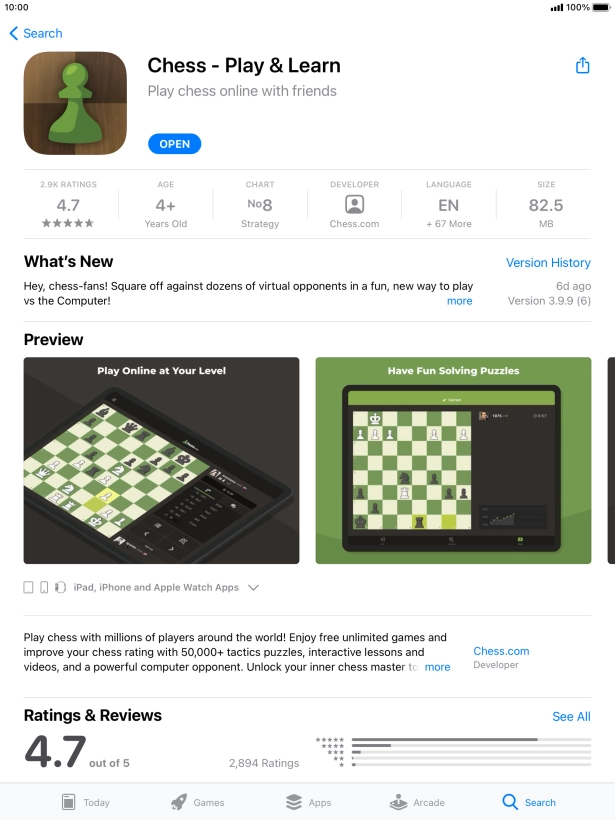Expand iPad, iPhone and Apple Watch Apps chevron
Screen dimensions: 615x820
tap(253, 587)
